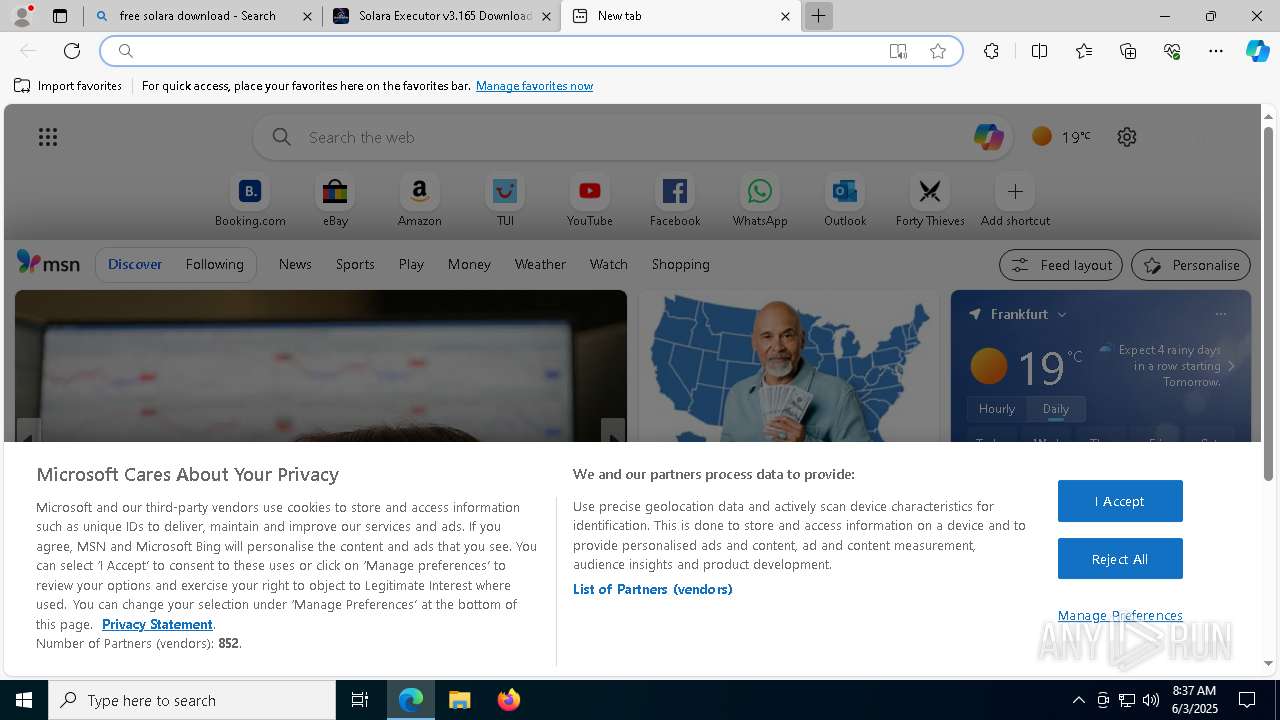Open WhatsApp shortcut
This screenshot has width=1280, height=720.
[x=760, y=201]
